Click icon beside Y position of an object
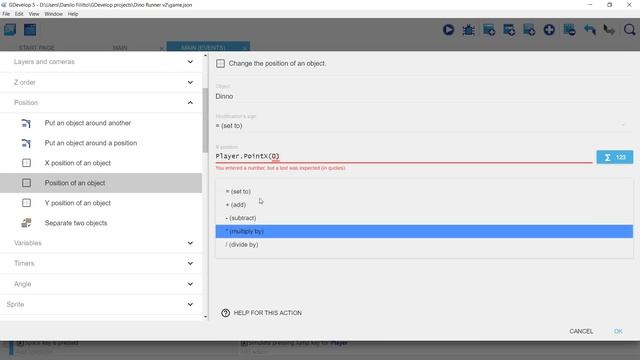 coord(26,203)
